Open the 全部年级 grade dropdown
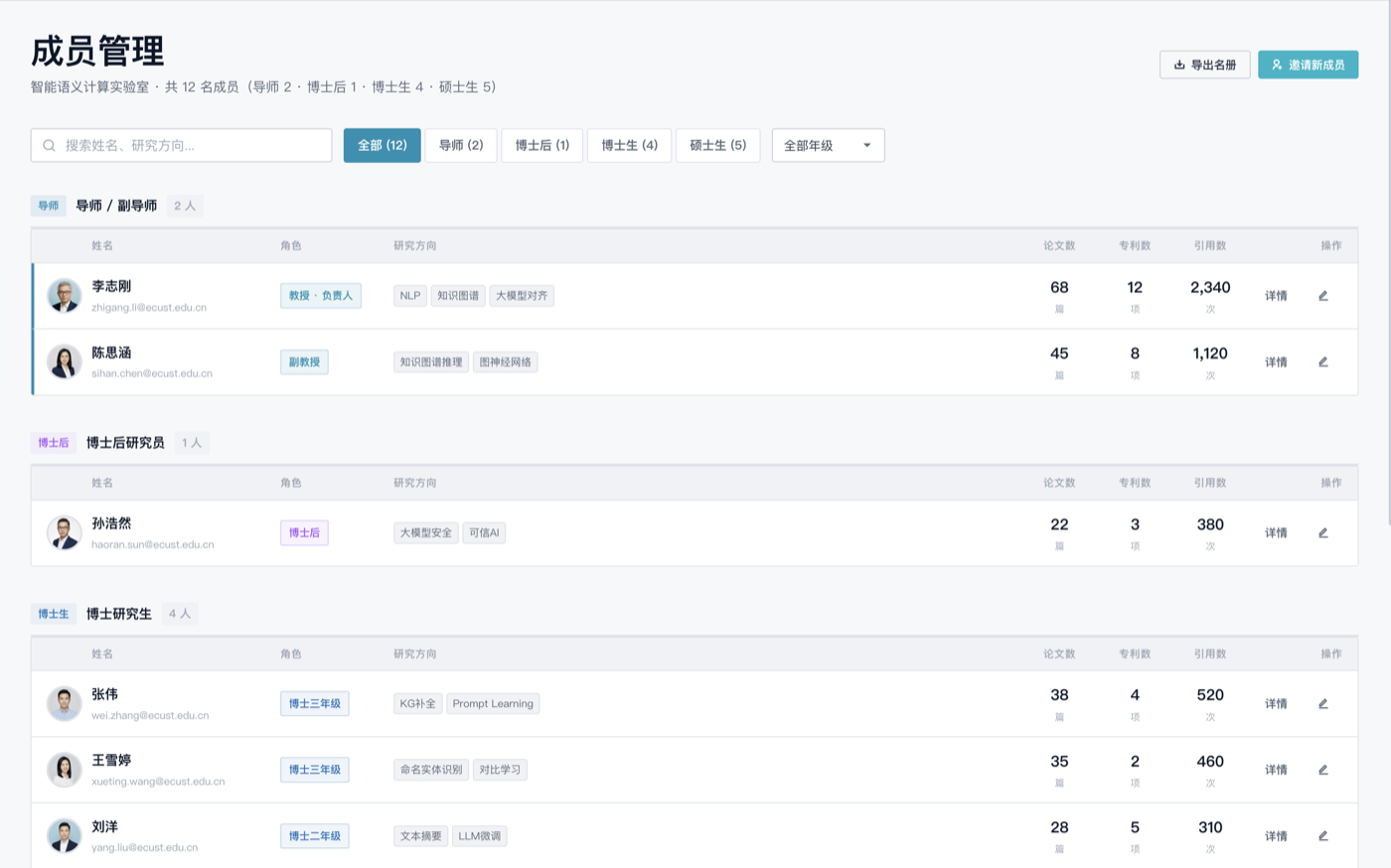The image size is (1391, 868). point(827,146)
